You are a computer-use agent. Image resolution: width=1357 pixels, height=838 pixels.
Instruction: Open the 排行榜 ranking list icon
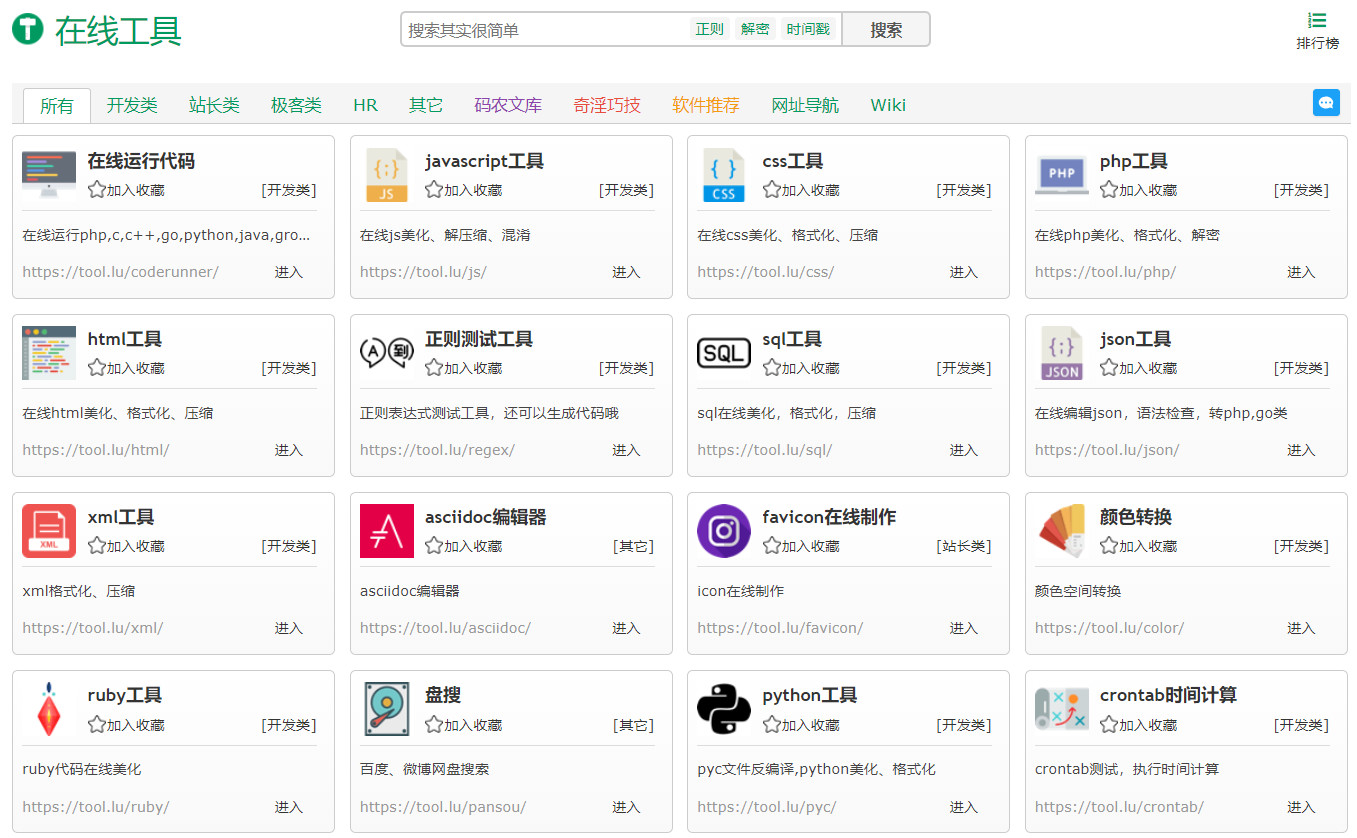coord(1317,20)
